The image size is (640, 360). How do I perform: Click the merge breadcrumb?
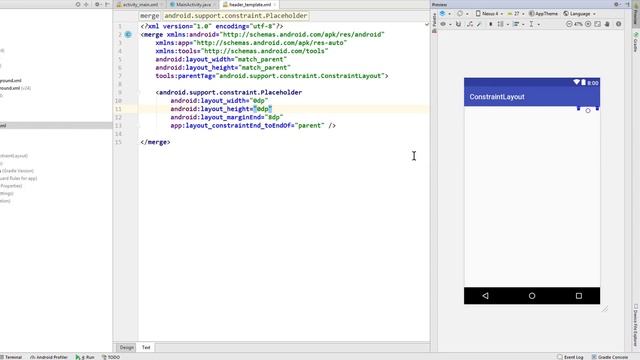click(x=149, y=16)
